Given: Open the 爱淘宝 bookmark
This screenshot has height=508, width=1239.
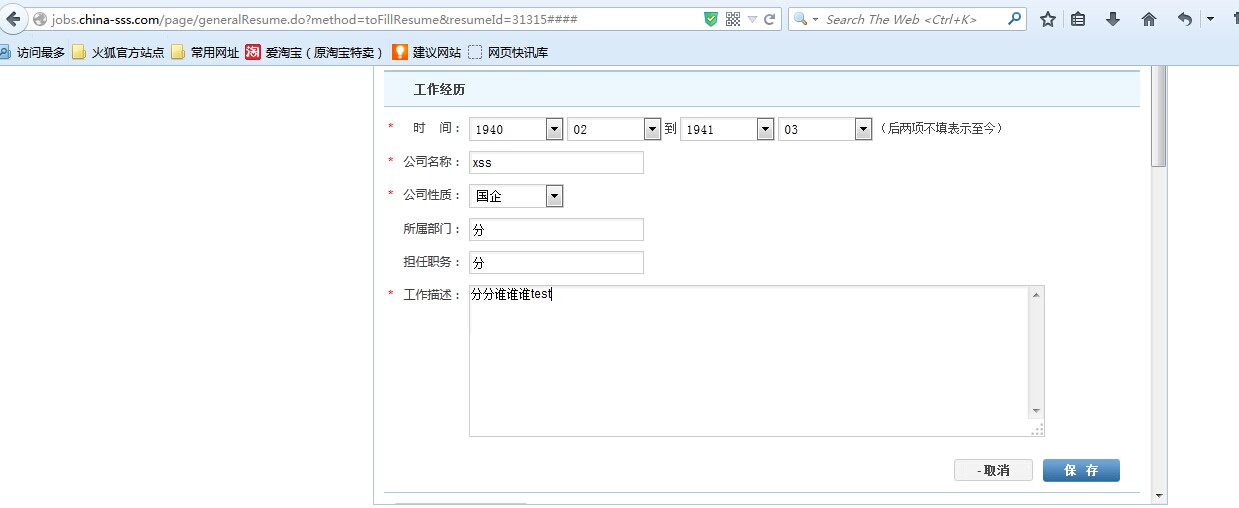Looking at the screenshot, I should point(315,52).
